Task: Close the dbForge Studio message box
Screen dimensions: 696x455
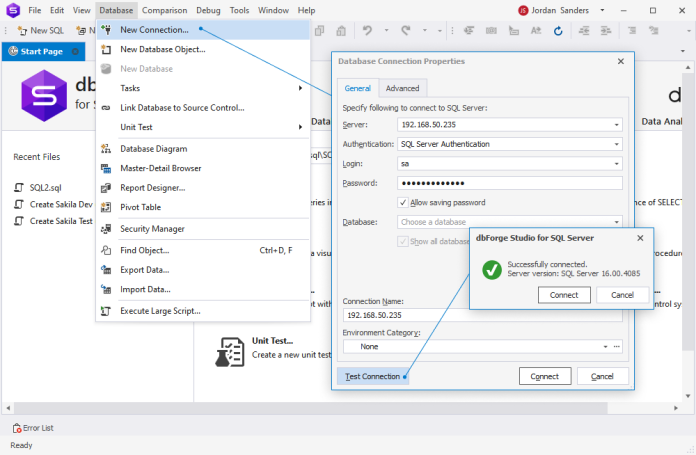Action: pos(640,238)
